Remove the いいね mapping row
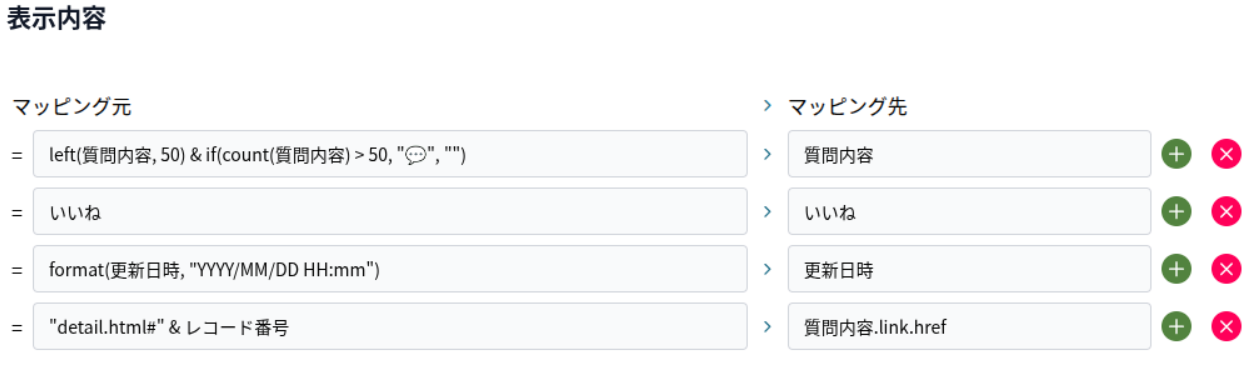1248x365 pixels. (1226, 212)
